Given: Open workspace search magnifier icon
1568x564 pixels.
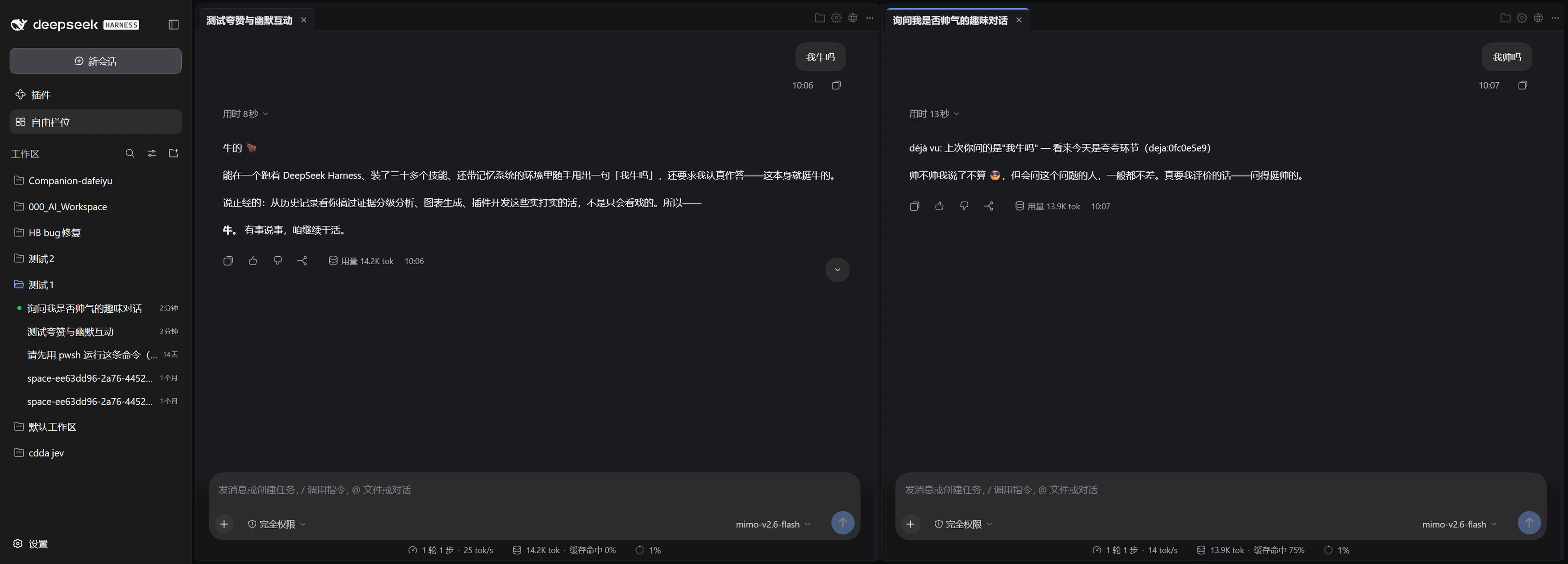Looking at the screenshot, I should tap(129, 153).
